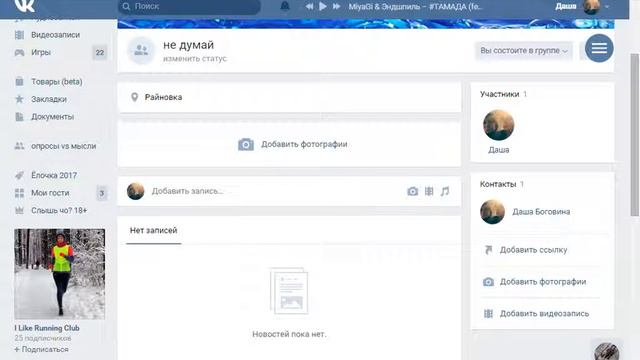Image resolution: width=640 pixels, height=360 pixels.
Task: Open the I Like Running Club ad image
Action: (x=60, y=274)
